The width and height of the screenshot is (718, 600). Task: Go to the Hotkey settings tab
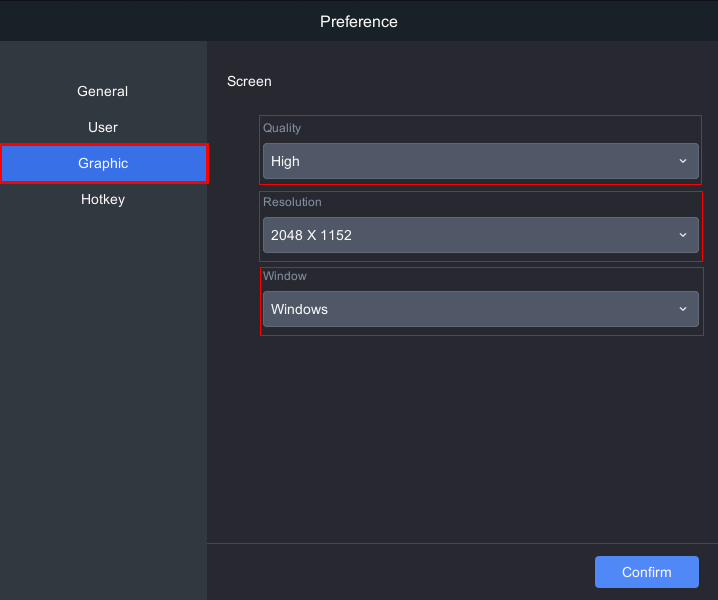103,199
